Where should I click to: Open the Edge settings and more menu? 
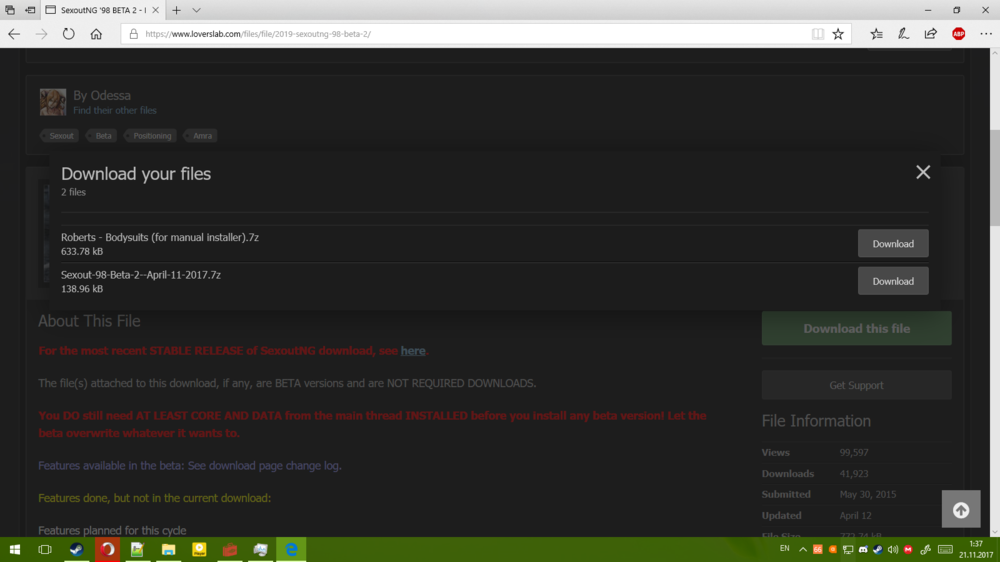click(x=986, y=34)
